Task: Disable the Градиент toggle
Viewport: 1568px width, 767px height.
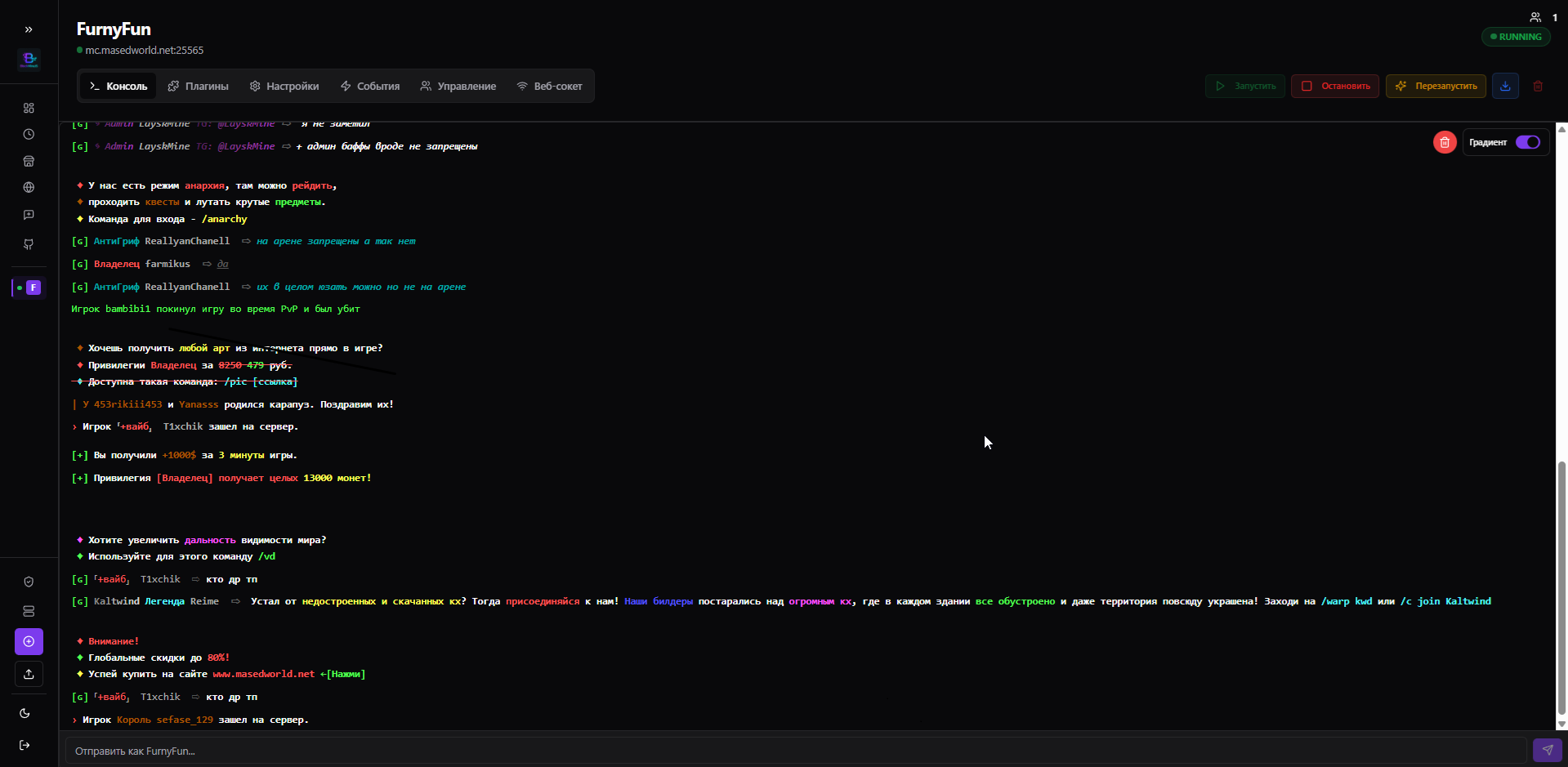Action: point(1528,142)
